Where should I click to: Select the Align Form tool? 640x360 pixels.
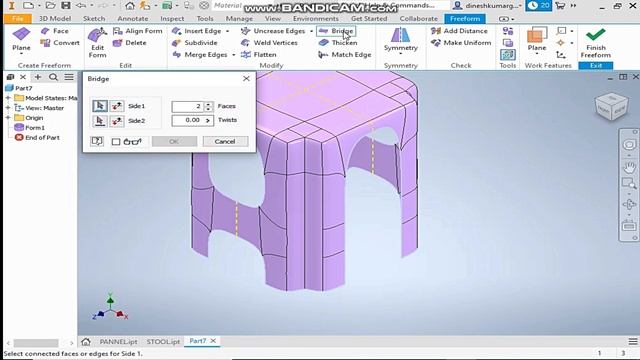[x=138, y=31]
